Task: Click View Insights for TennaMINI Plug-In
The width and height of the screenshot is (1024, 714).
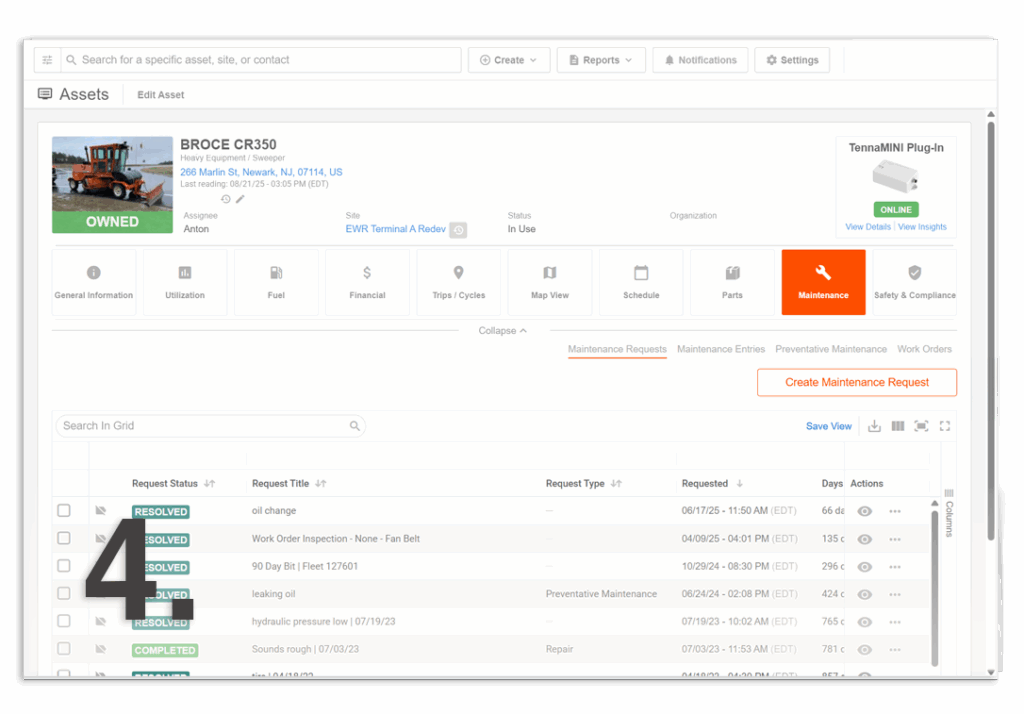Action: [x=922, y=227]
